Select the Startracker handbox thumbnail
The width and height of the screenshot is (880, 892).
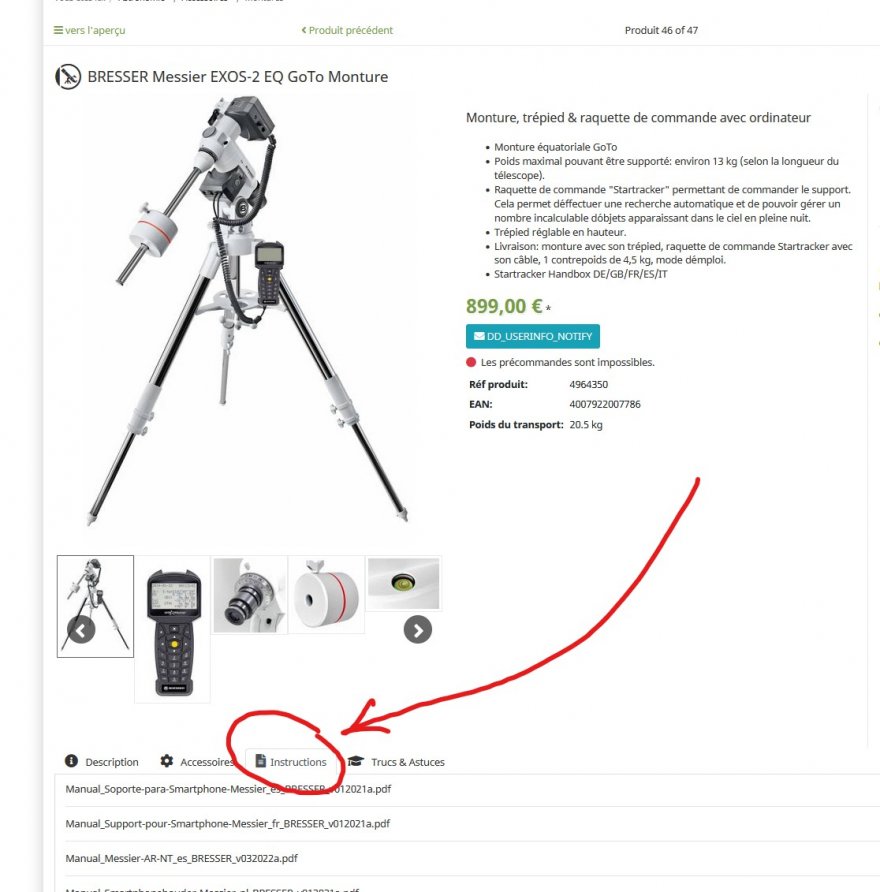(x=173, y=630)
